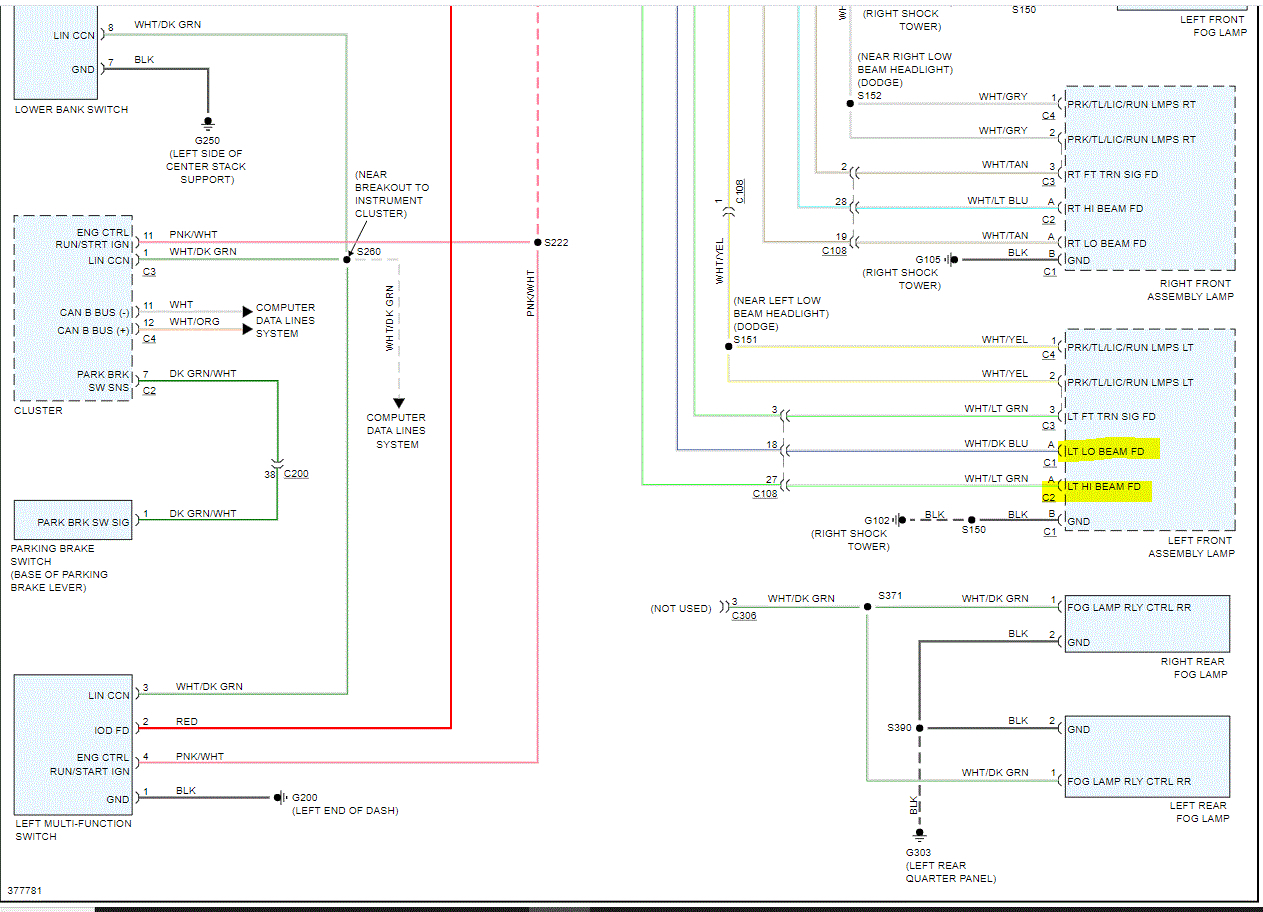Click the S371 splice dot
The image size is (1263, 912).
point(866,607)
